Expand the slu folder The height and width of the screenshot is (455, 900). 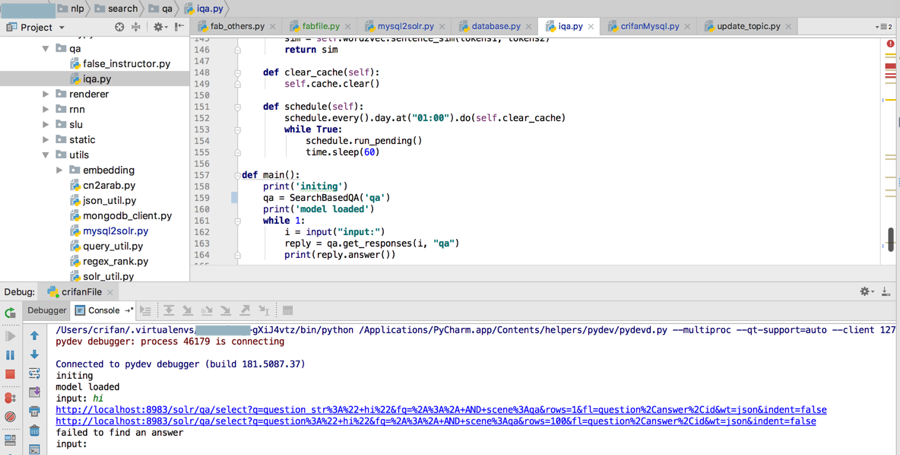[45, 125]
